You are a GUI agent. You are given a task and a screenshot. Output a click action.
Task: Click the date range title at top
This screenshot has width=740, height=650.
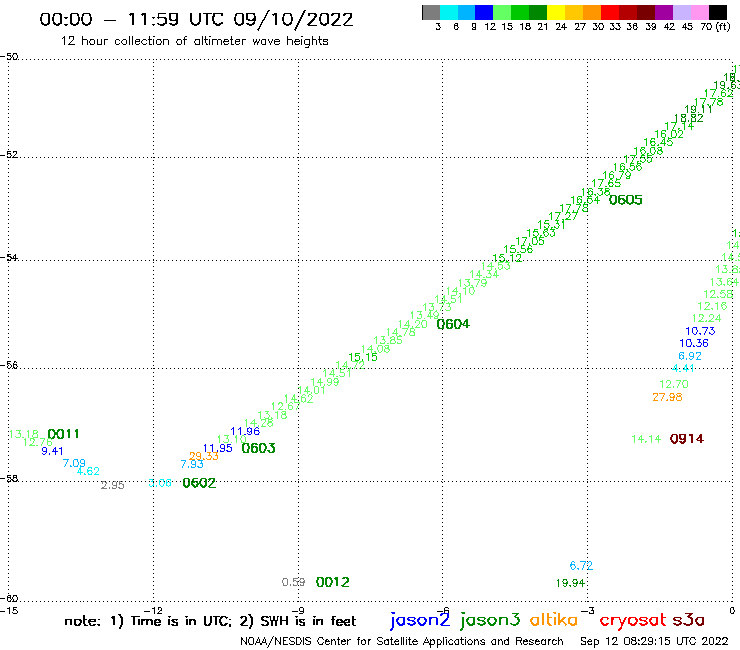point(196,20)
